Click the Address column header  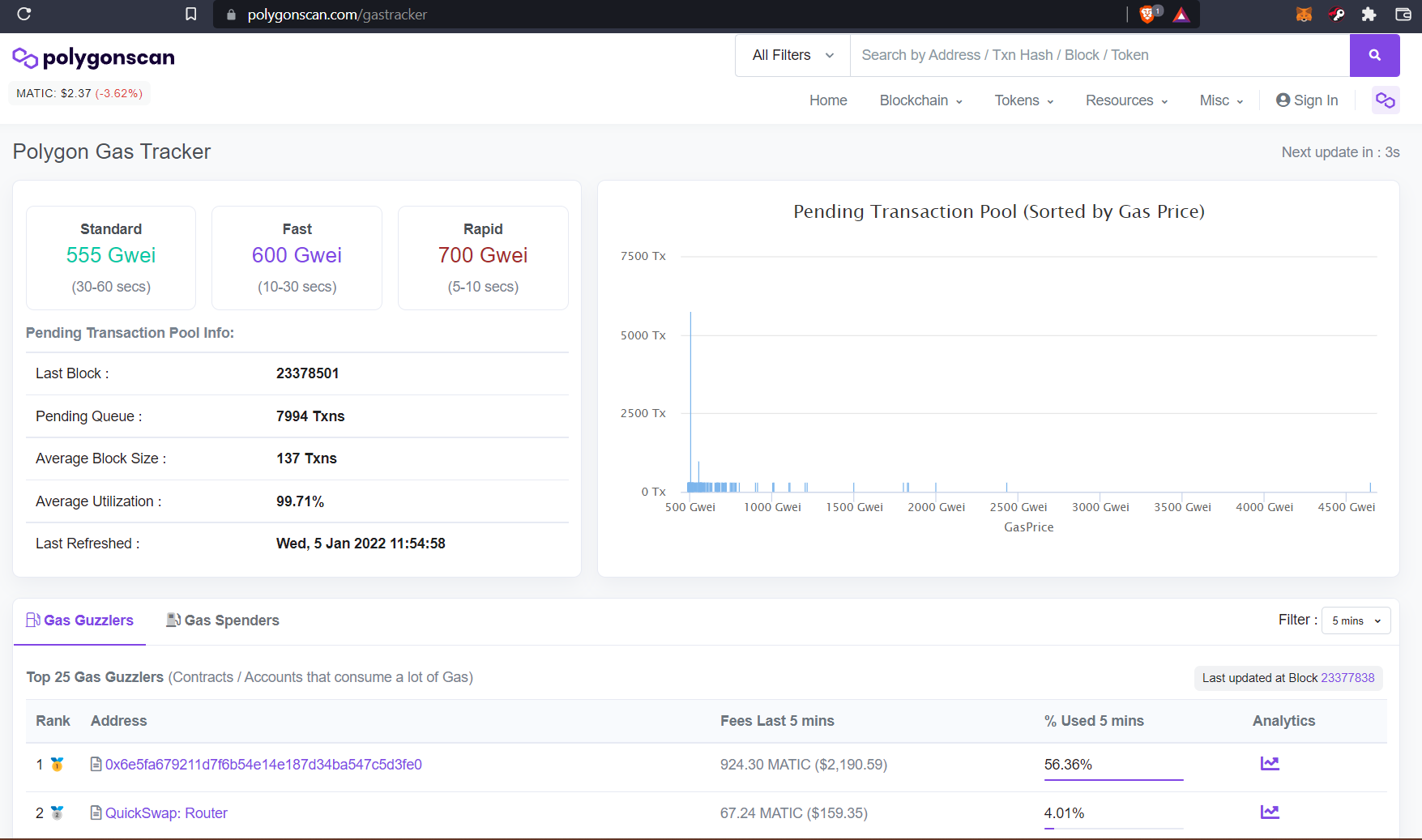tap(118, 721)
